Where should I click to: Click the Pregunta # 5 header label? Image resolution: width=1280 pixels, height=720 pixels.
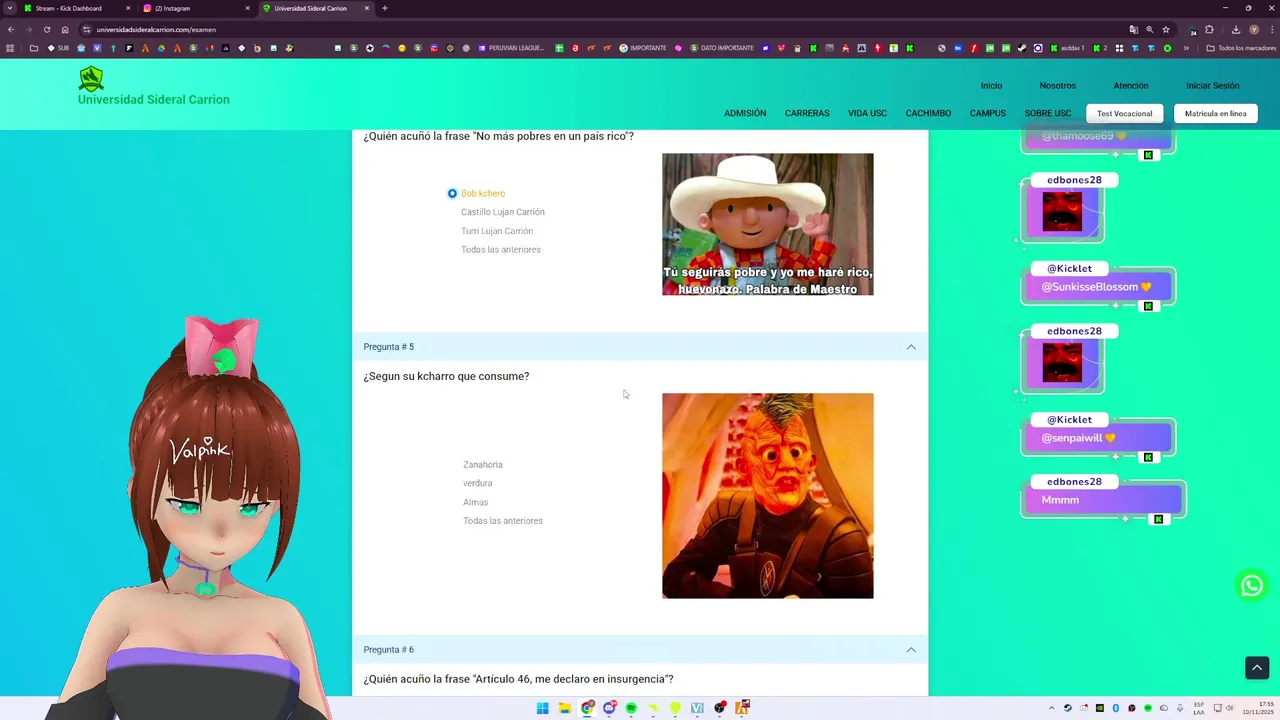pos(388,347)
